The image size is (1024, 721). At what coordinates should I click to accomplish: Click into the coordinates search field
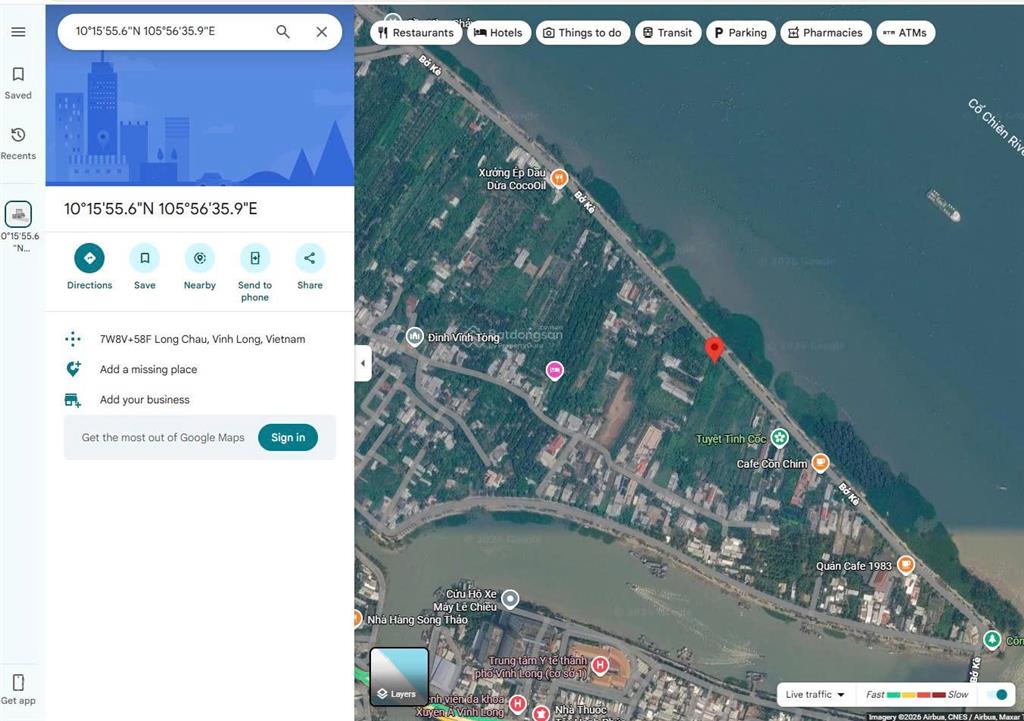170,31
